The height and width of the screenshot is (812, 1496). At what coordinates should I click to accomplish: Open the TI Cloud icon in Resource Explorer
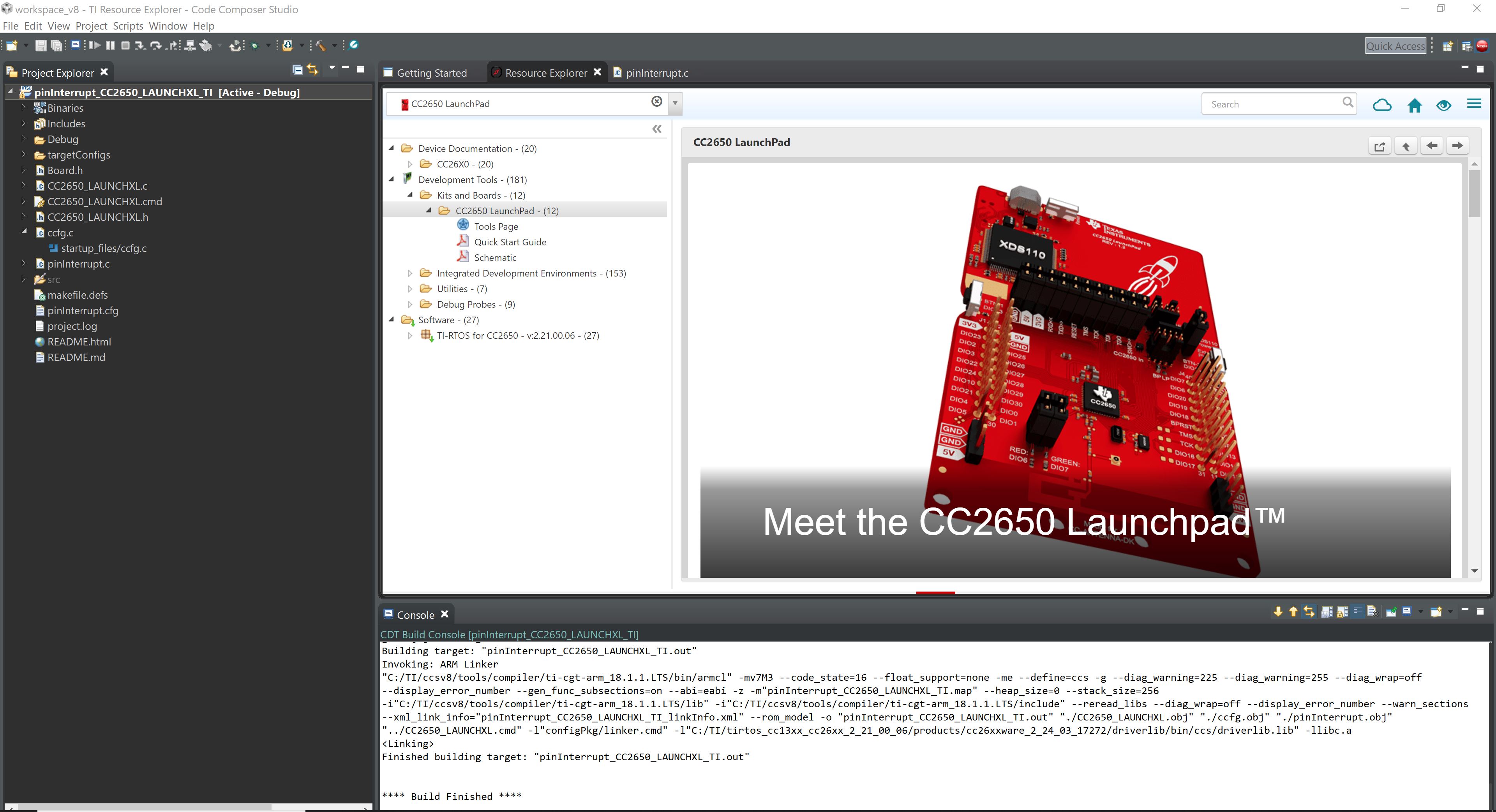[1381, 104]
